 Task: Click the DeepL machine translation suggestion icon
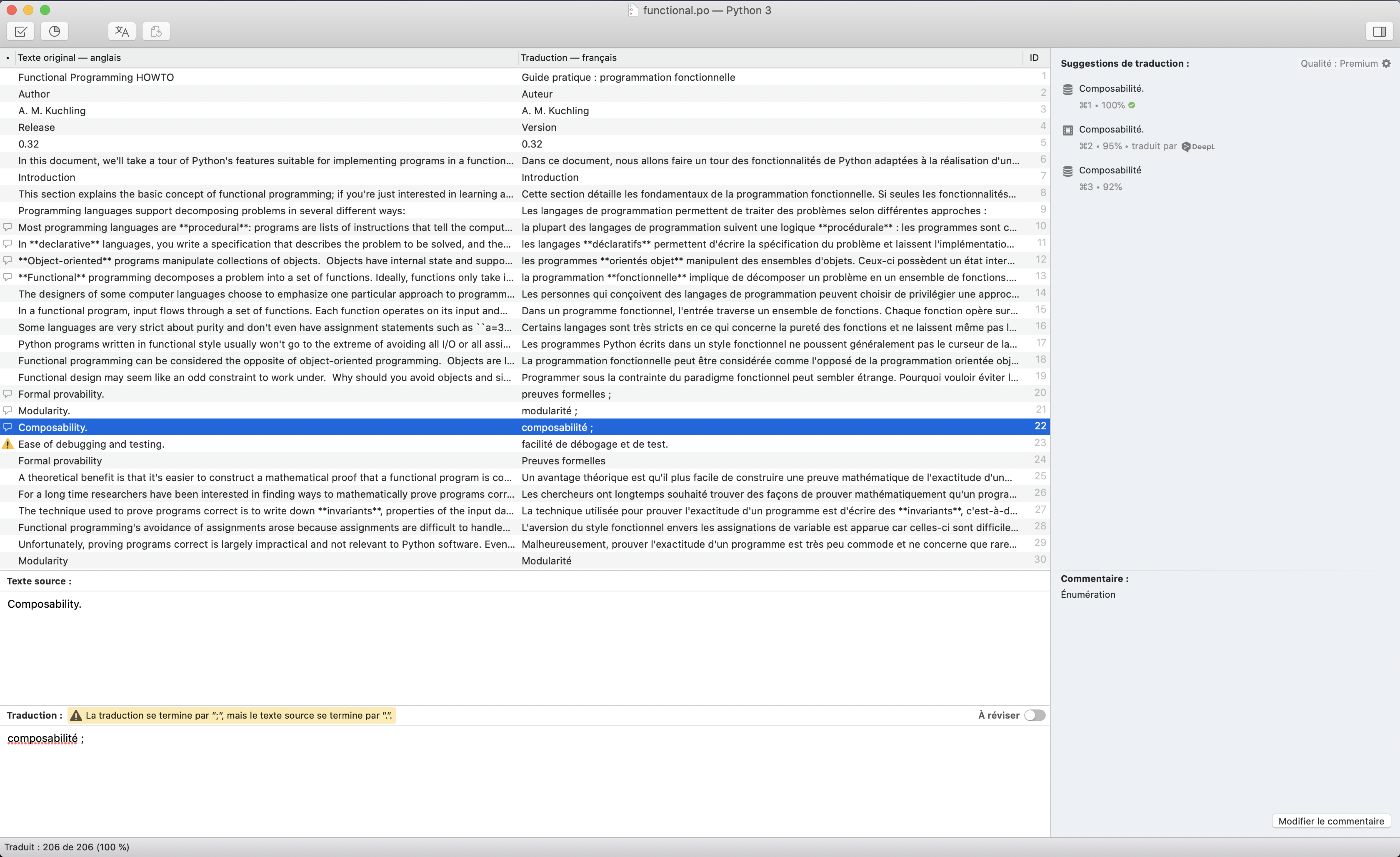[x=1067, y=130]
